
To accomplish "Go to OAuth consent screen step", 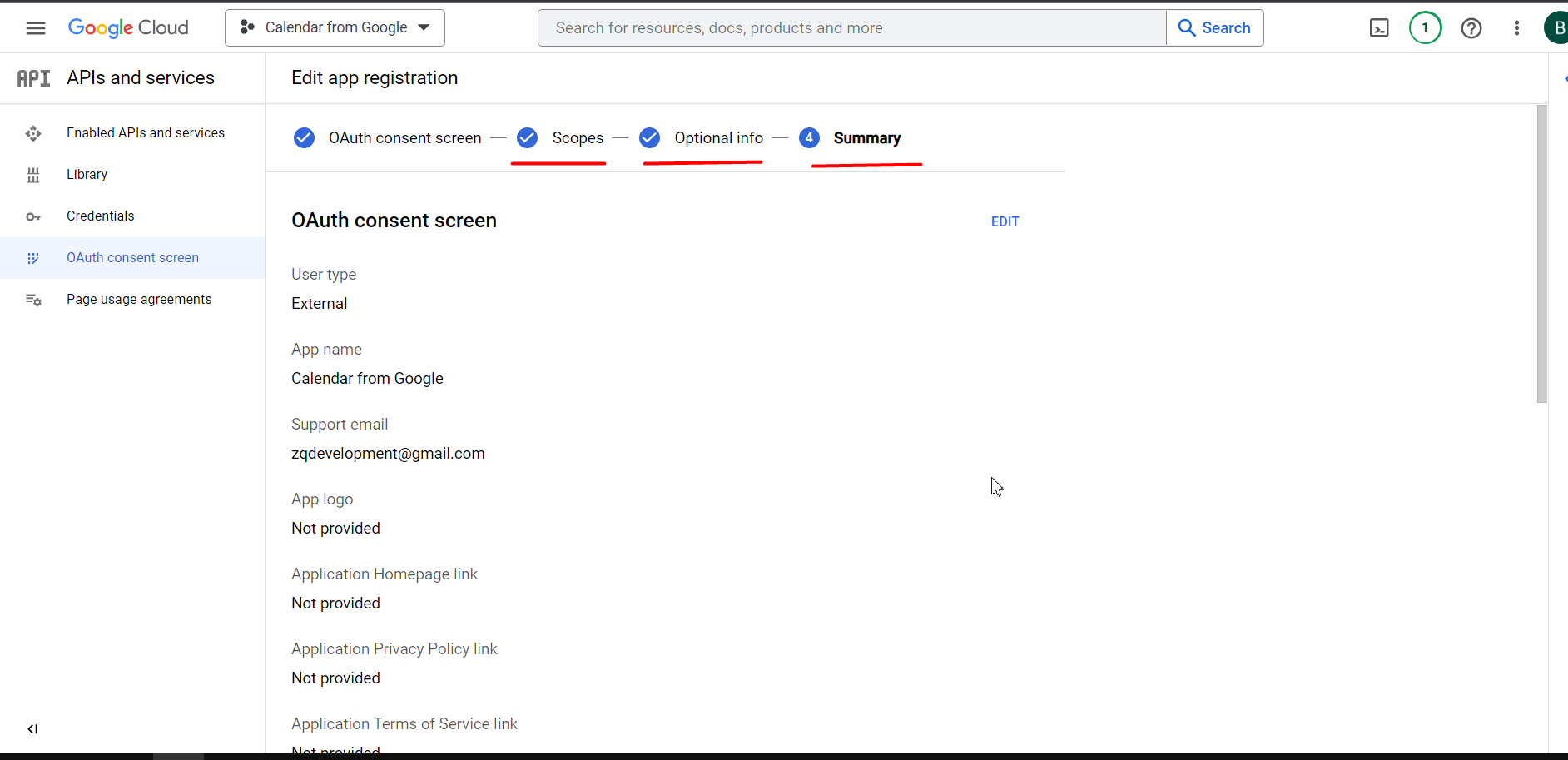I will pyautogui.click(x=404, y=138).
